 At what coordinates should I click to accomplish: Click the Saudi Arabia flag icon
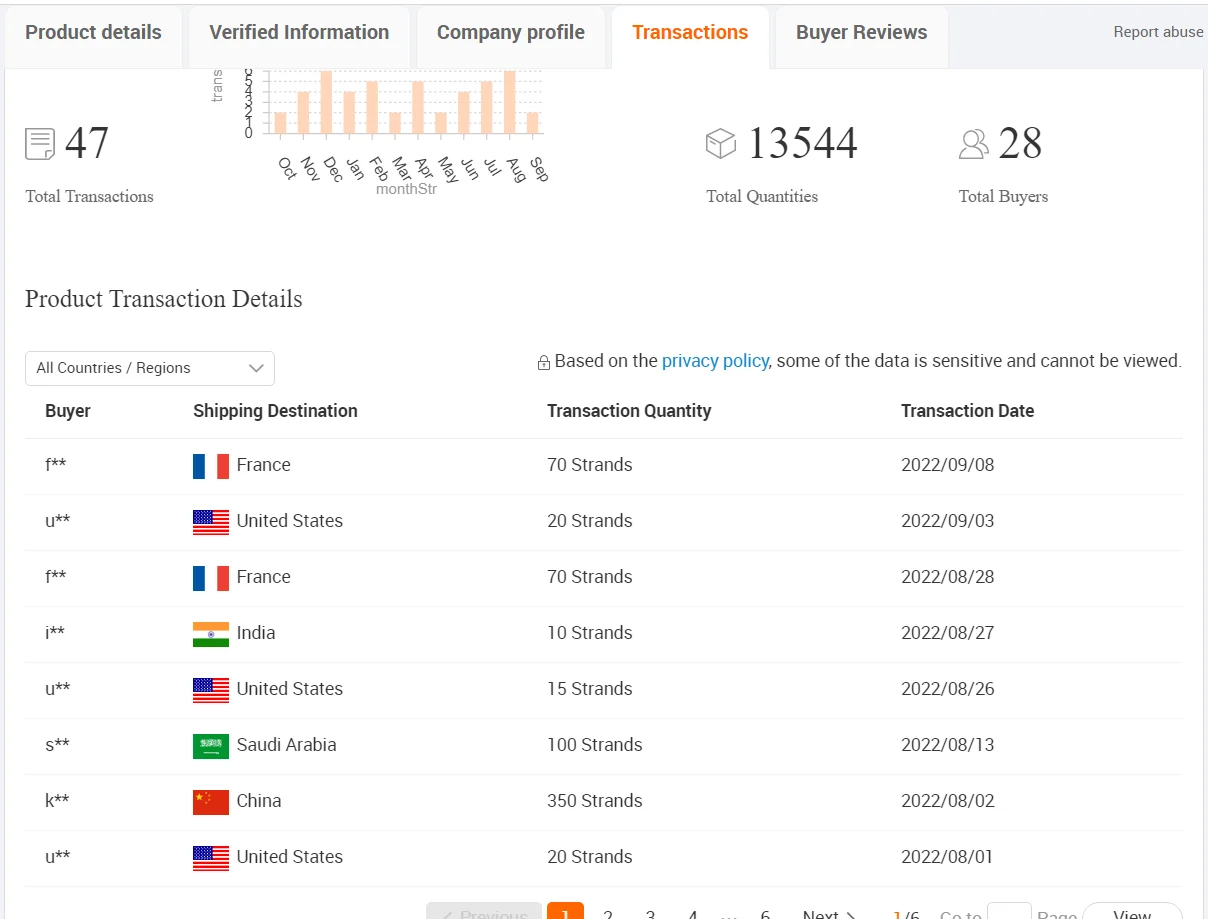[211, 746]
